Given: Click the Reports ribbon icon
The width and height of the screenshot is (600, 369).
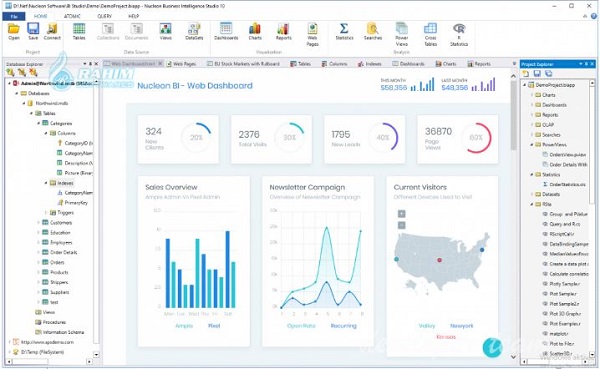Looking at the screenshot, I should click(x=284, y=31).
